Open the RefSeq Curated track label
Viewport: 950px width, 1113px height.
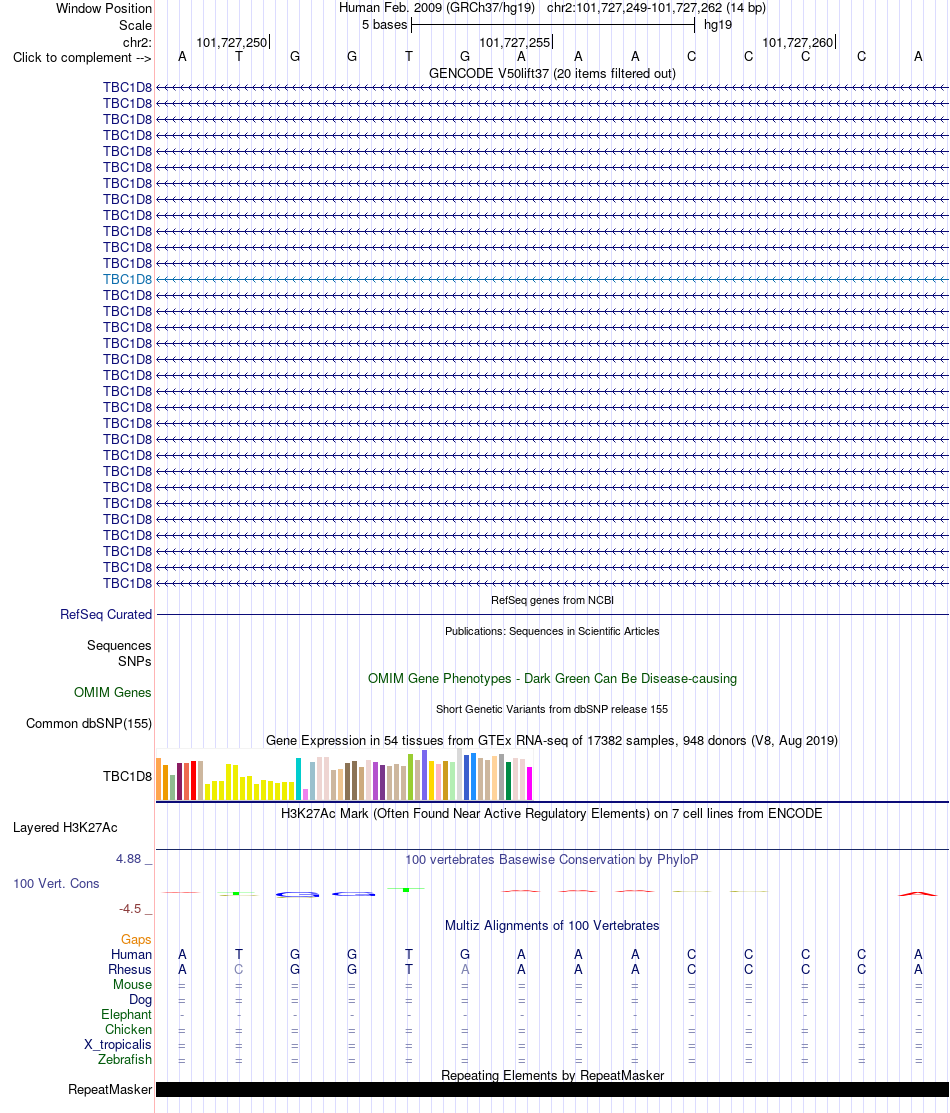(106, 615)
